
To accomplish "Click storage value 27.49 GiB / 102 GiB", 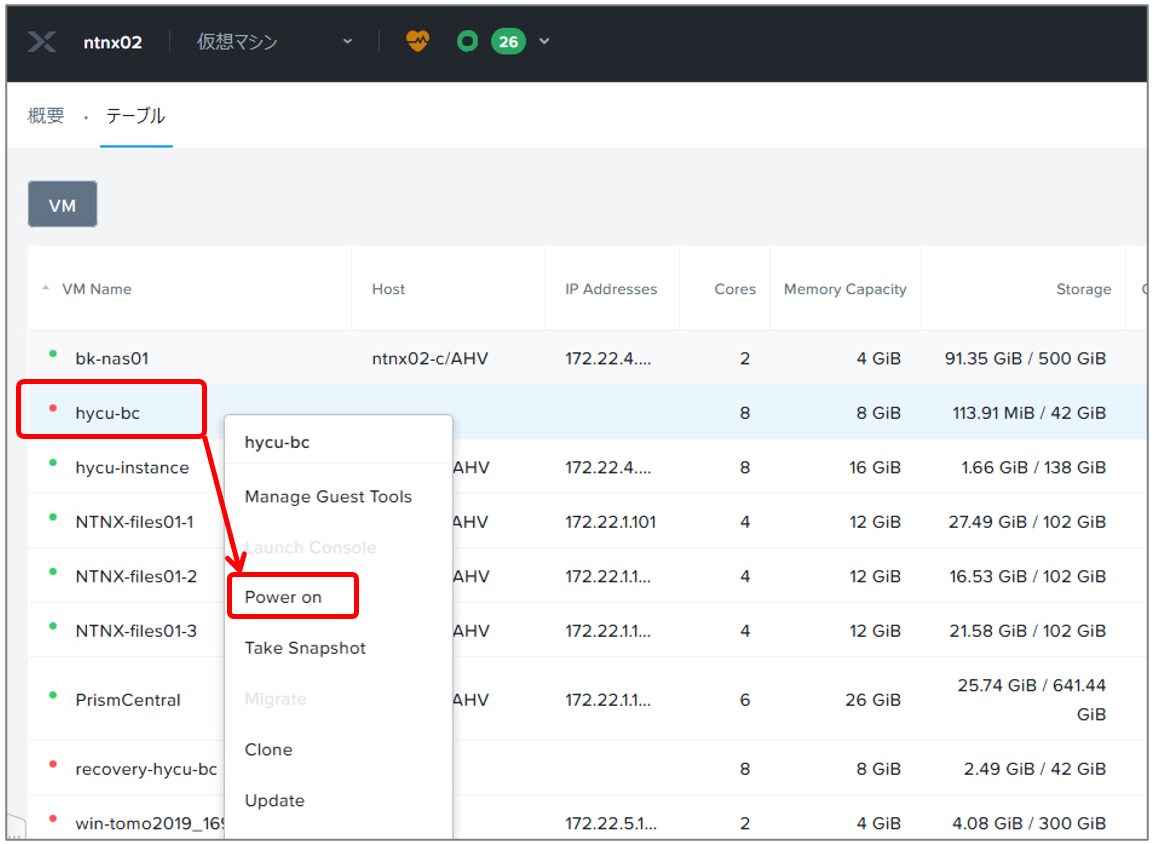I will pyautogui.click(x=1027, y=522).
